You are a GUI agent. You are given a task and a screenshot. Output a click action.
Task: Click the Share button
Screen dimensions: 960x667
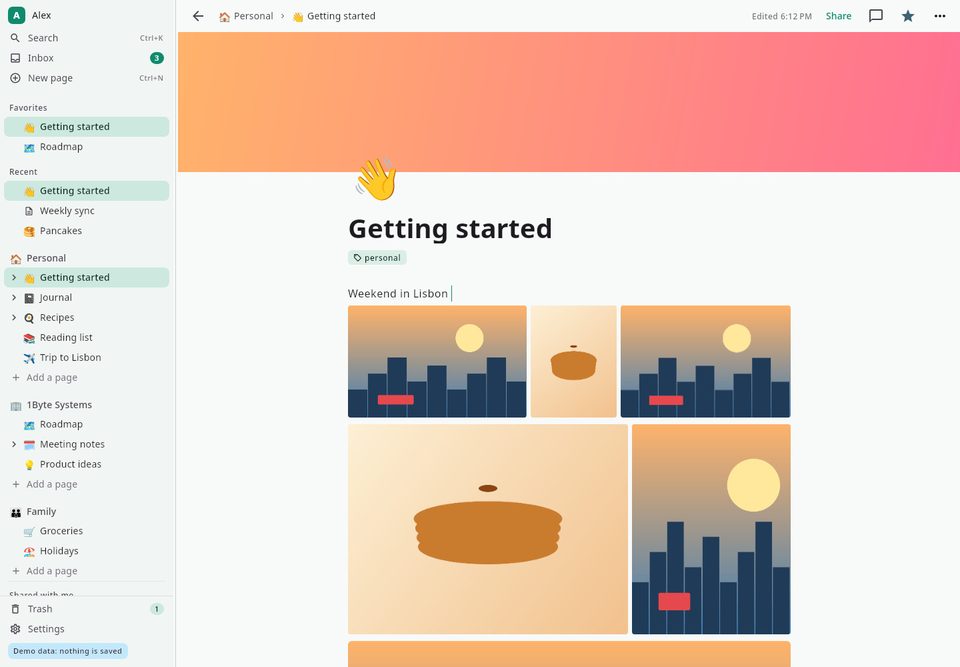[x=838, y=16]
